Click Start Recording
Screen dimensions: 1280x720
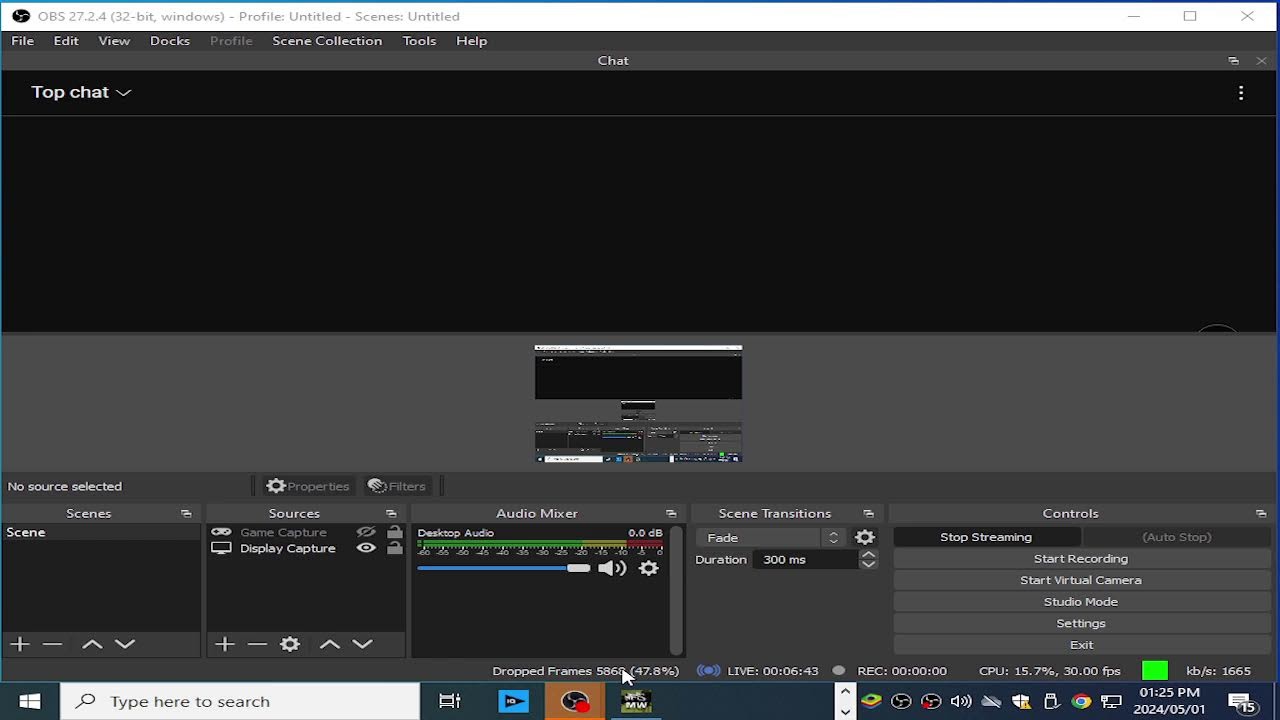click(1081, 559)
